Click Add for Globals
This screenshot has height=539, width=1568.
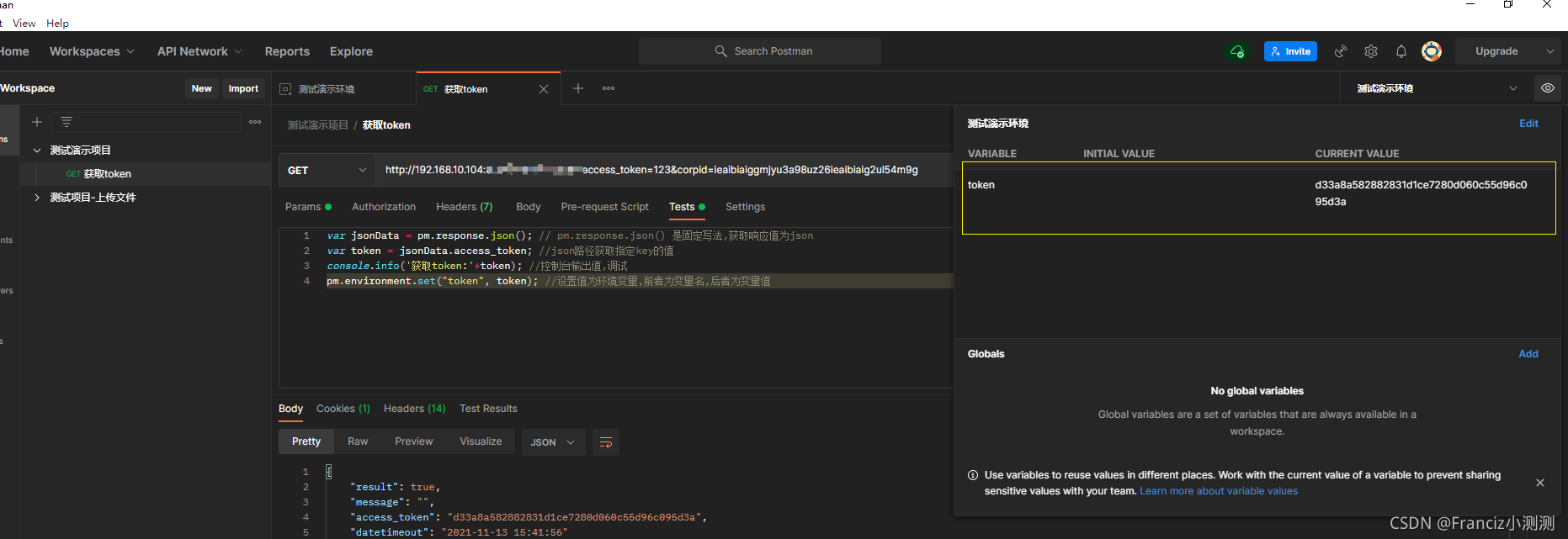click(1528, 354)
